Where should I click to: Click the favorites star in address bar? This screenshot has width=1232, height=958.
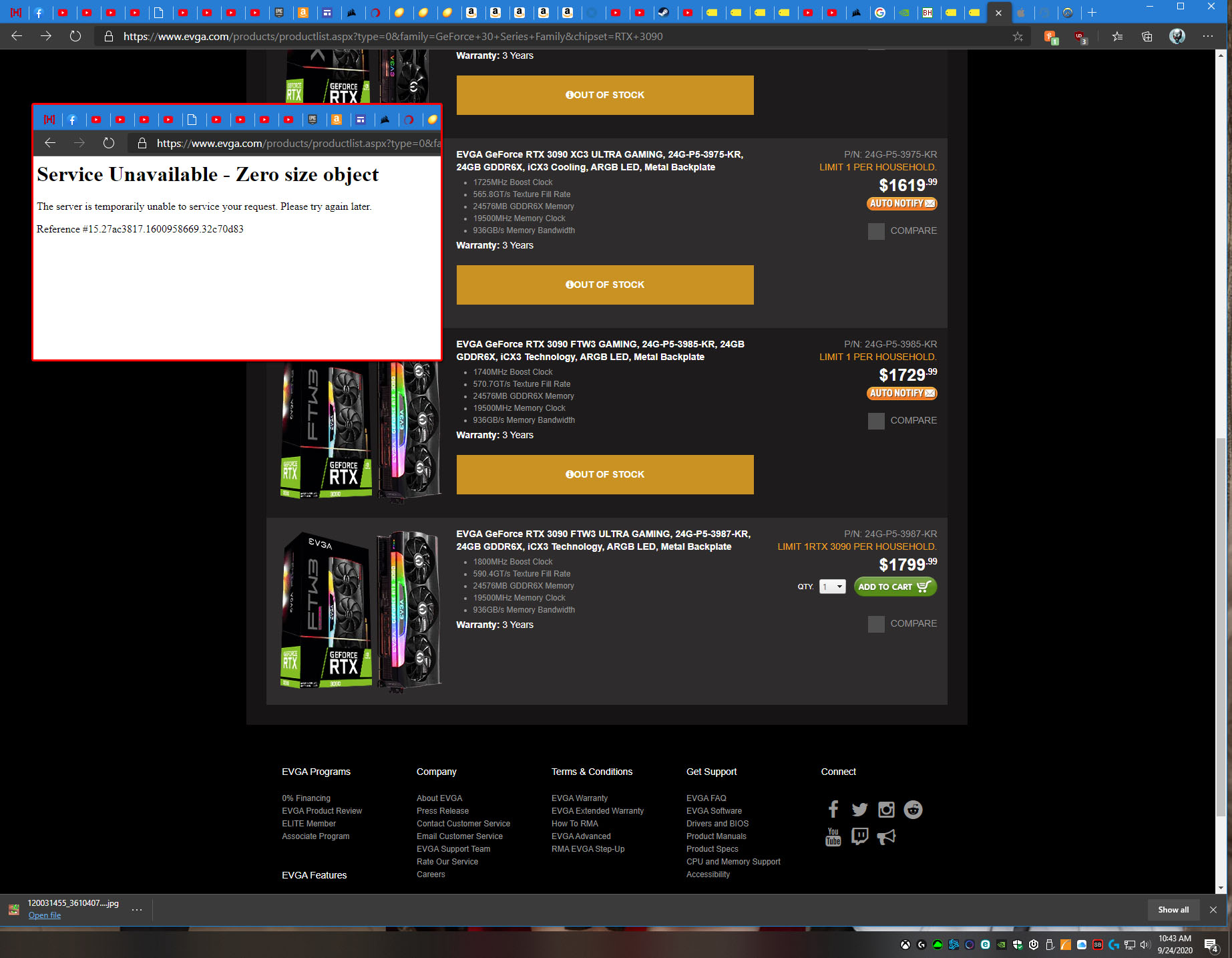(x=1018, y=37)
